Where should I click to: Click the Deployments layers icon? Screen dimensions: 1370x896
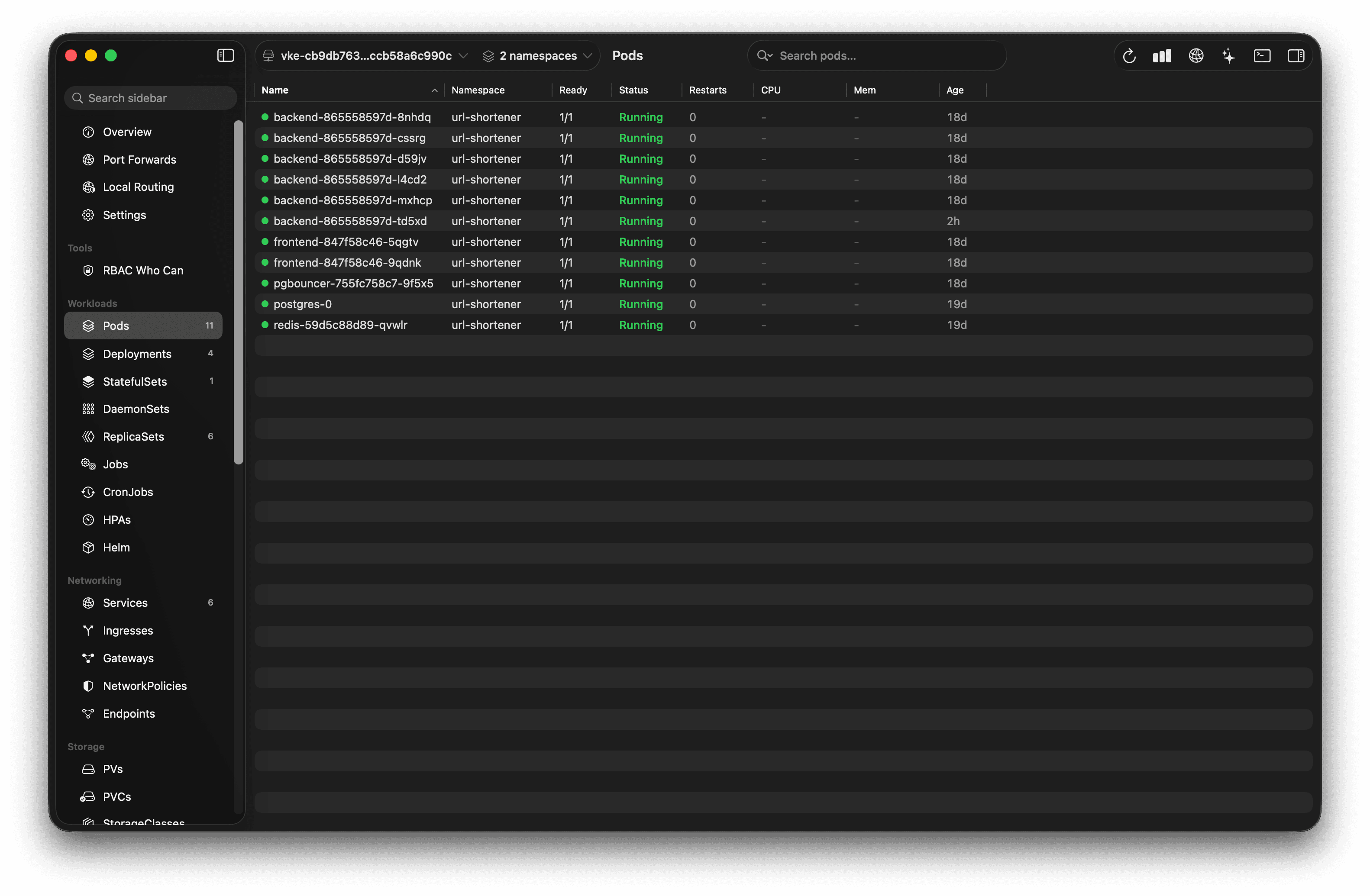[x=88, y=354]
